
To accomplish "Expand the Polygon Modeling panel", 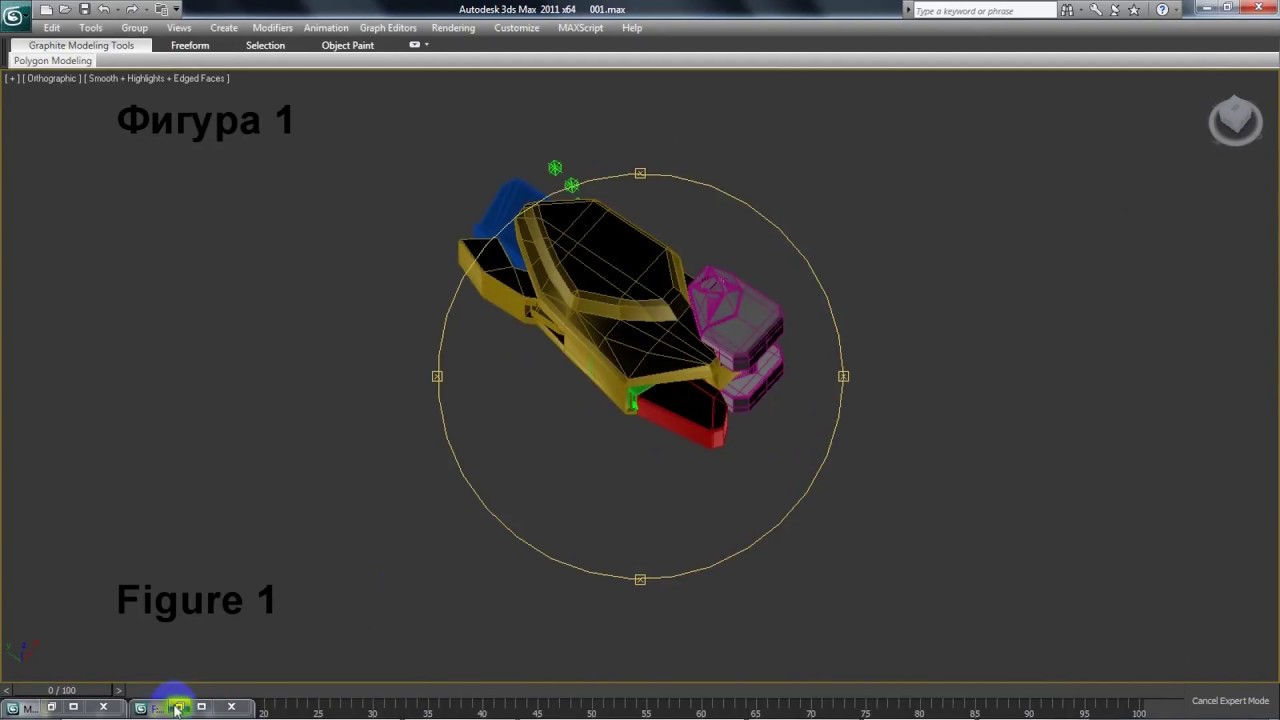I will click(53, 61).
